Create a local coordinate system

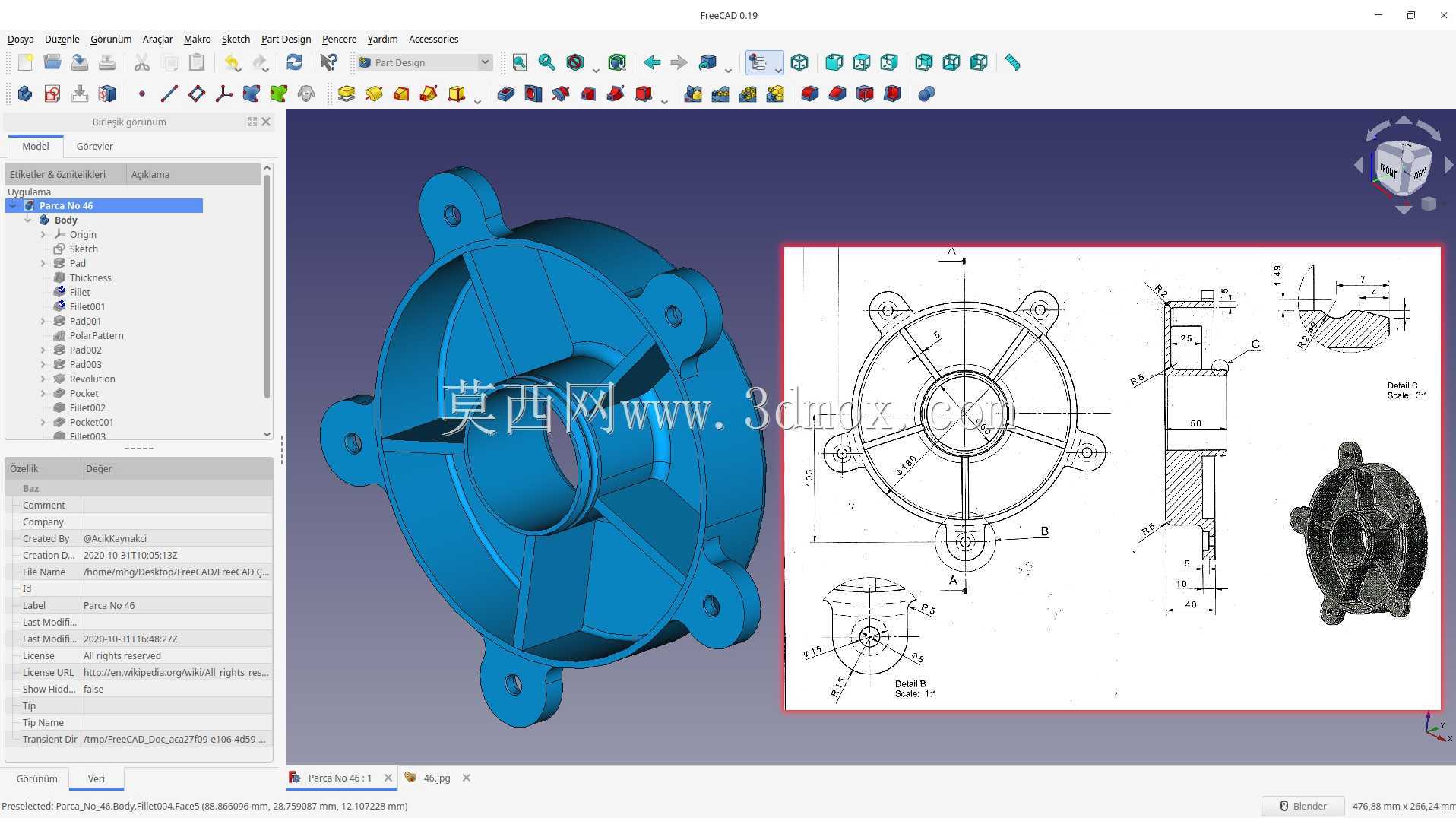pos(224,94)
